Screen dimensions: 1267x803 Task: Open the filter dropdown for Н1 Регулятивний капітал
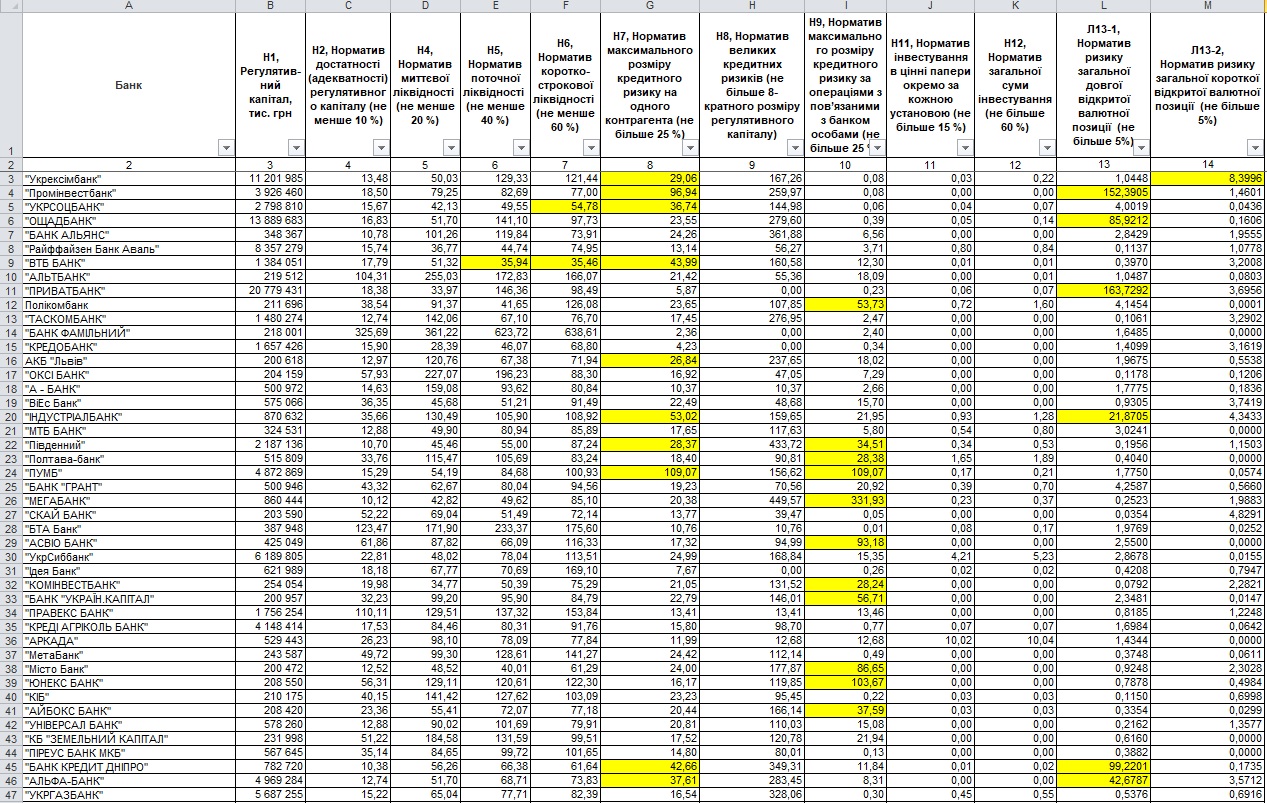coord(295,148)
